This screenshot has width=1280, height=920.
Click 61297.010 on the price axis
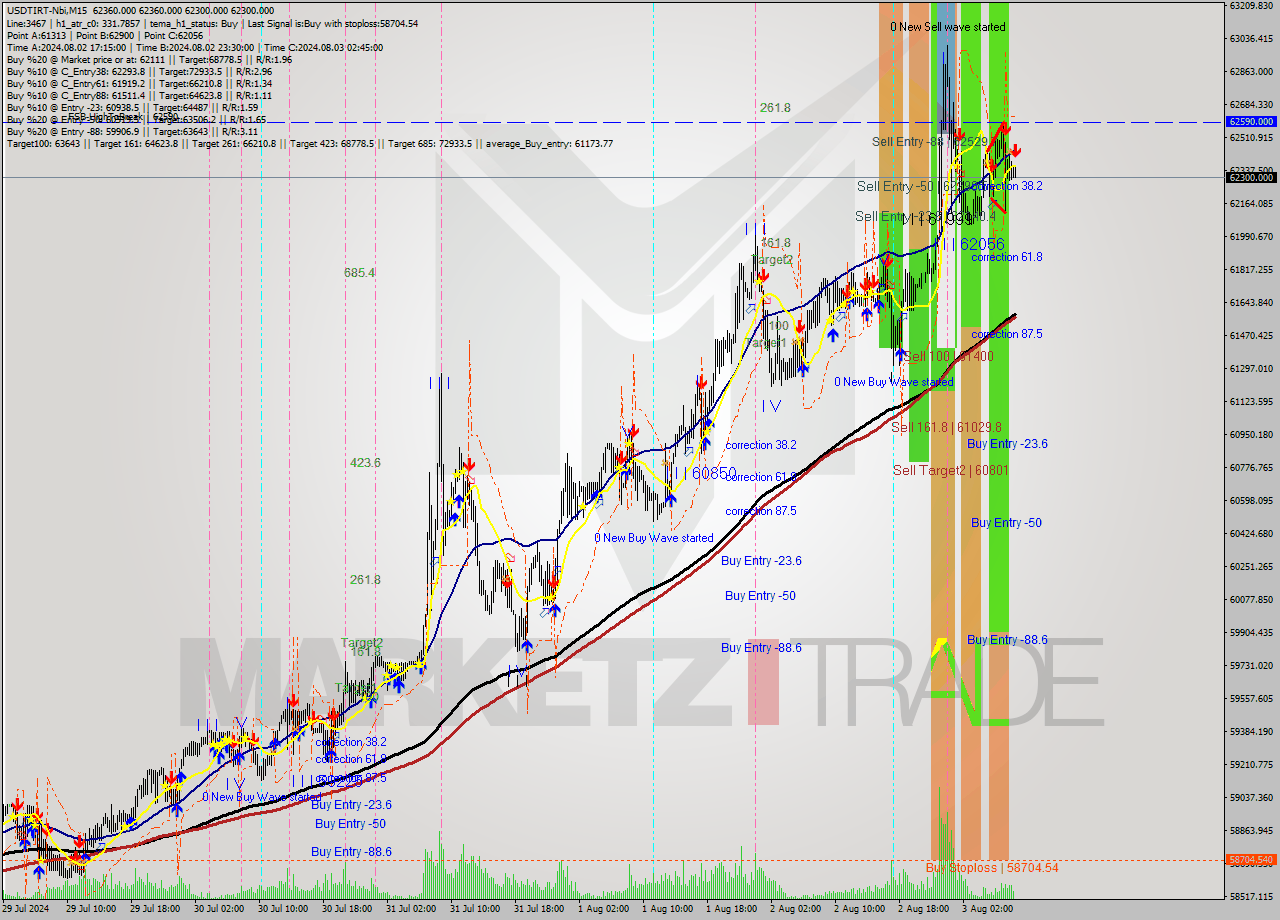1251,369
